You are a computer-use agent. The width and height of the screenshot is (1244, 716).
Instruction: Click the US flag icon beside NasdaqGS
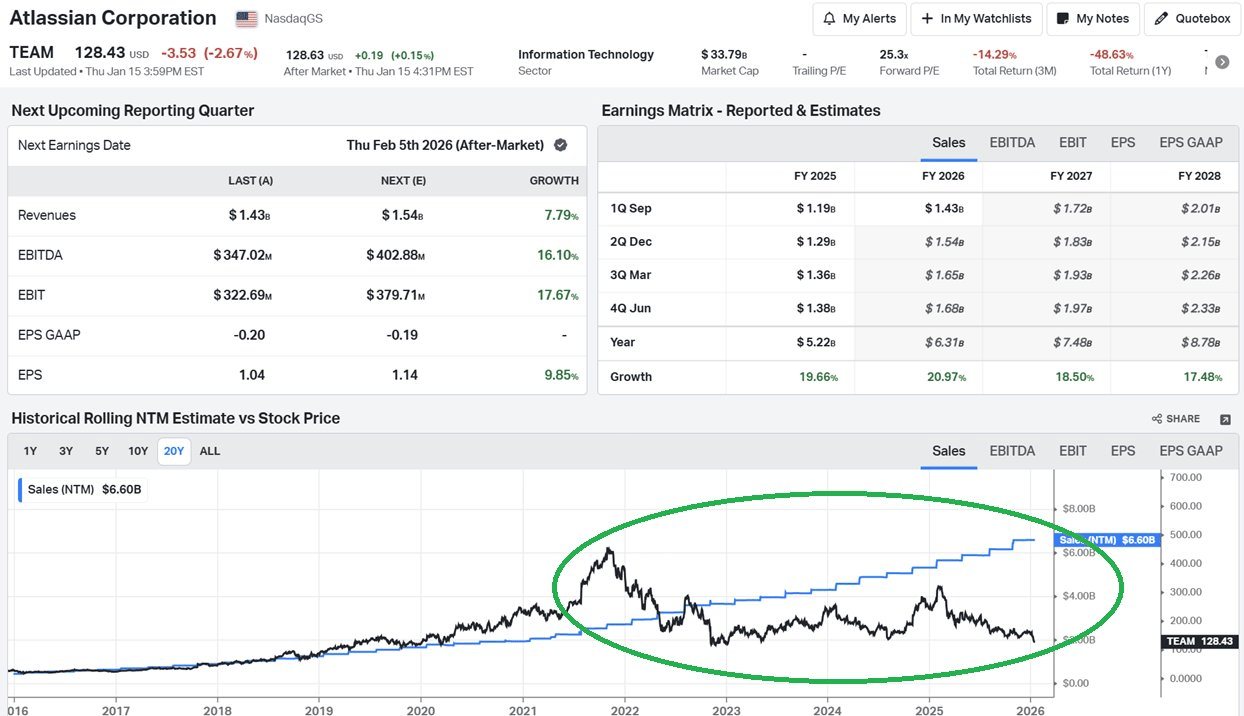246,19
